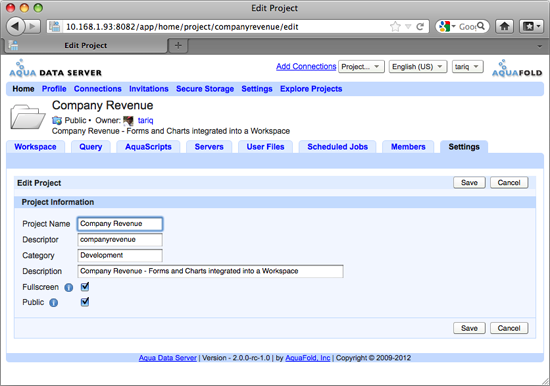Click the top Save button
The height and width of the screenshot is (386, 550).
tap(469, 182)
